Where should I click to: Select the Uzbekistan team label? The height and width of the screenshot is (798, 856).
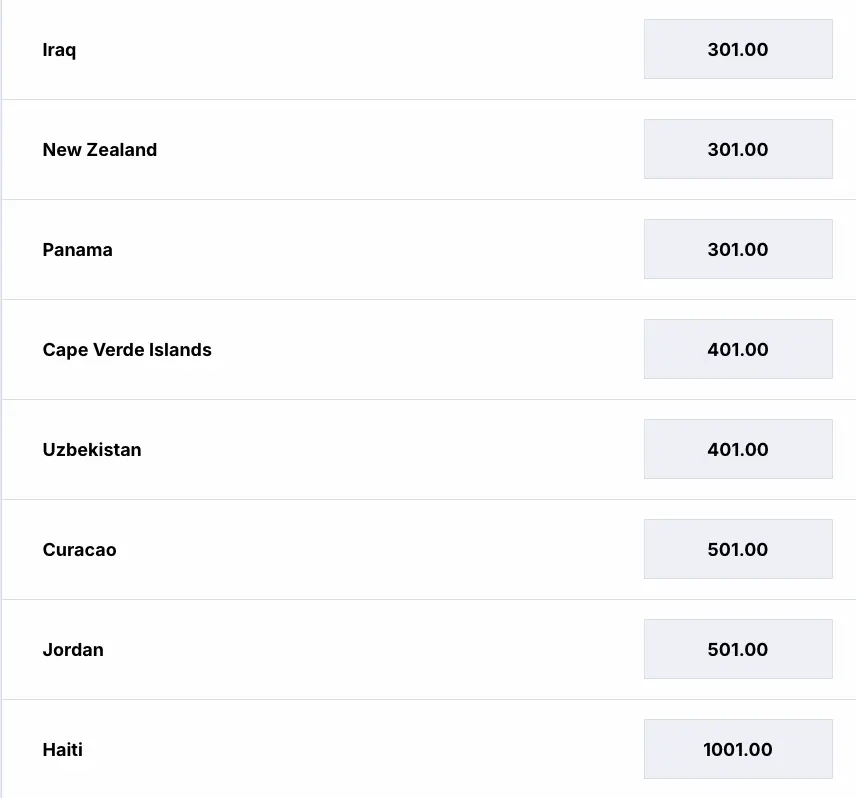tap(92, 450)
